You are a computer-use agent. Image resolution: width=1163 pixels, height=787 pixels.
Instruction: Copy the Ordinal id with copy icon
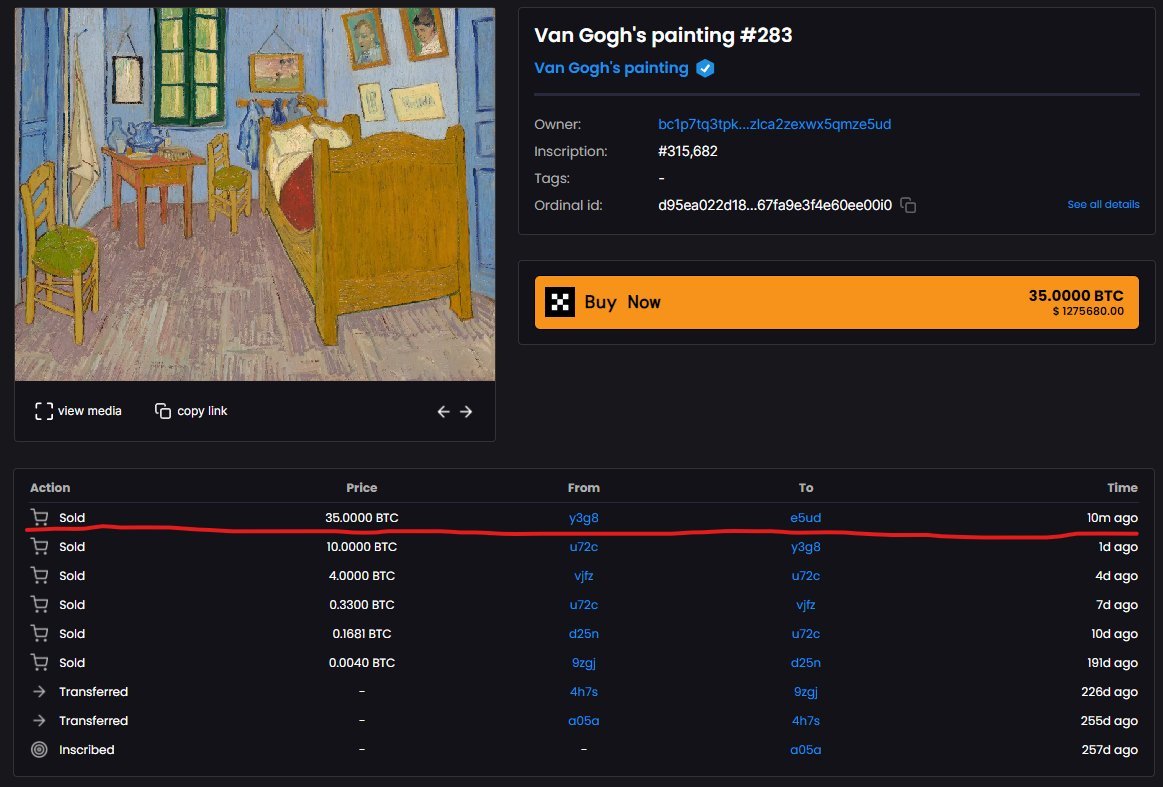point(908,205)
